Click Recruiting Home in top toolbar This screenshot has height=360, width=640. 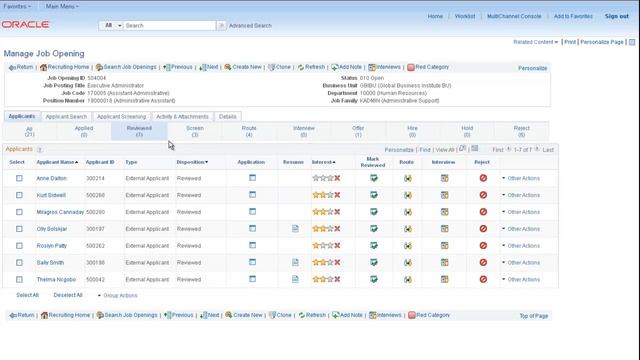pos(64,67)
